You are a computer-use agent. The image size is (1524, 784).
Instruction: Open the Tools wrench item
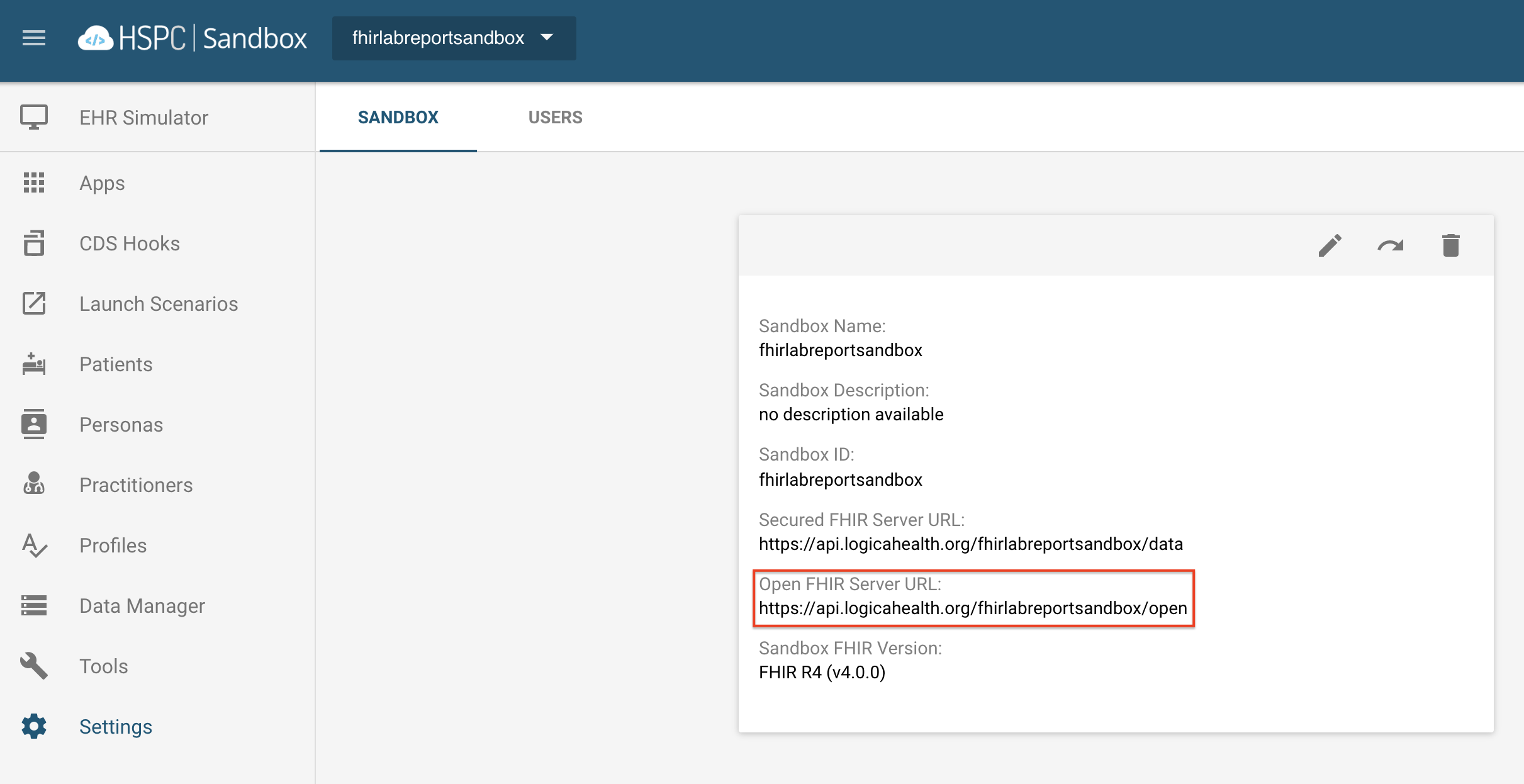click(x=103, y=666)
